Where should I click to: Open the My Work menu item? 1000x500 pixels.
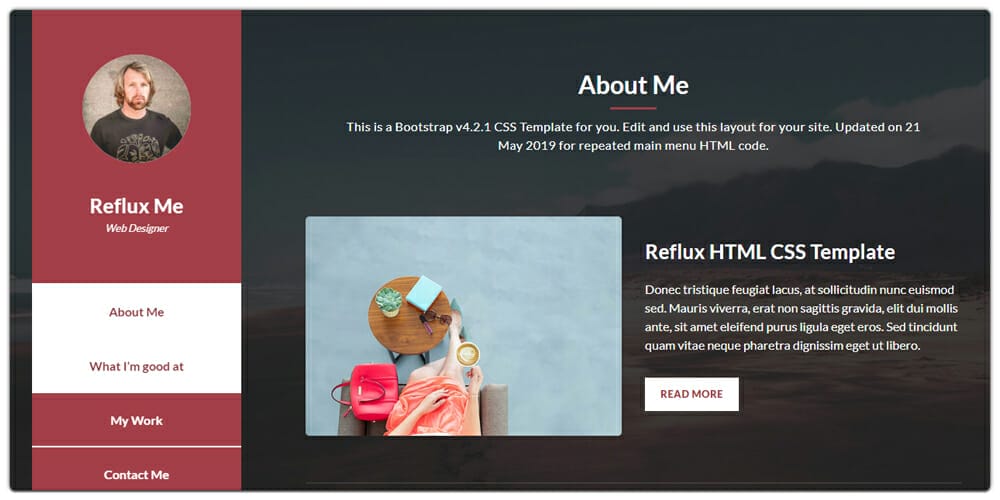(136, 420)
